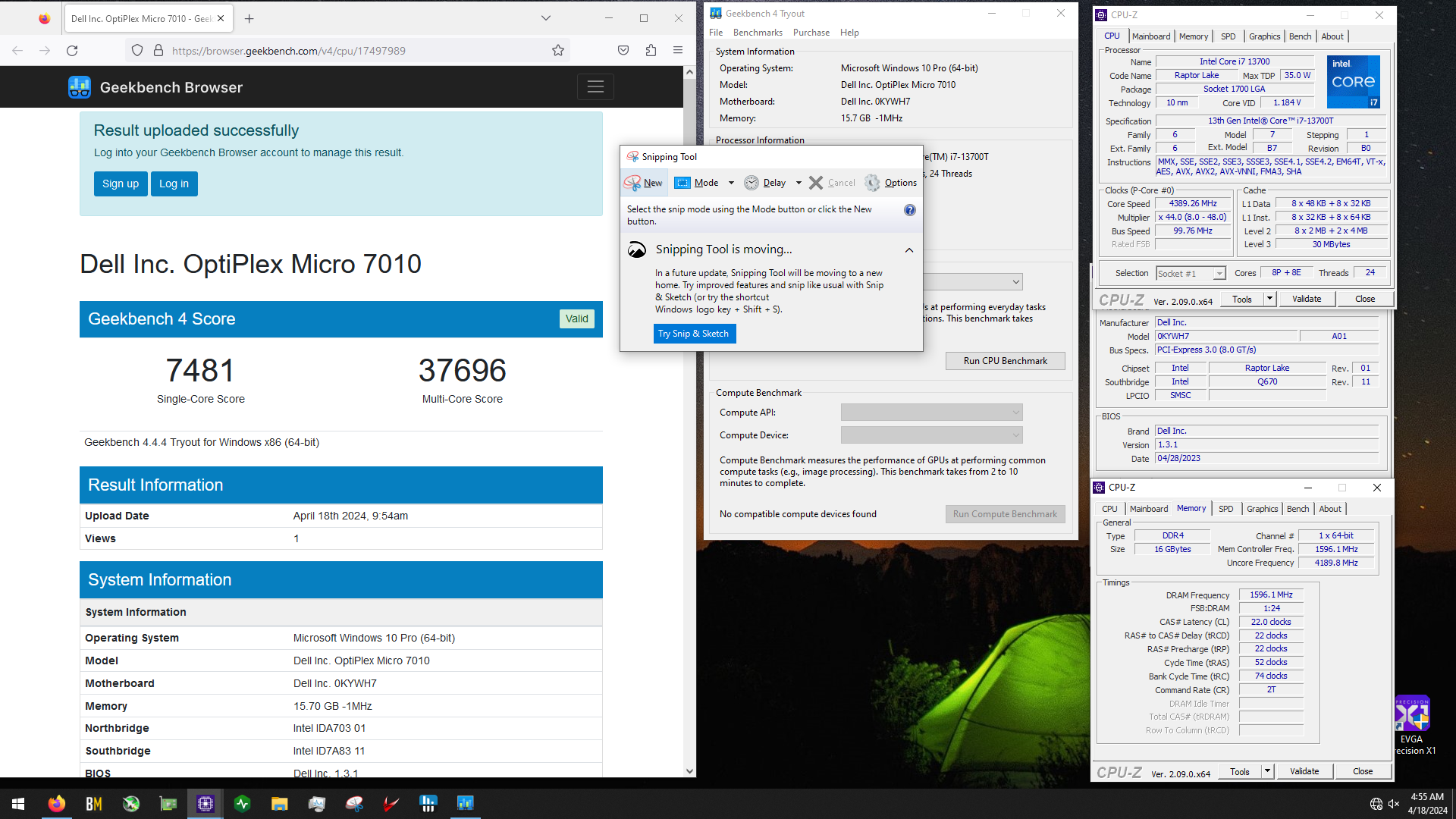Open the Geekbench 4 File menu
The width and height of the screenshot is (1456, 819).
coord(716,33)
